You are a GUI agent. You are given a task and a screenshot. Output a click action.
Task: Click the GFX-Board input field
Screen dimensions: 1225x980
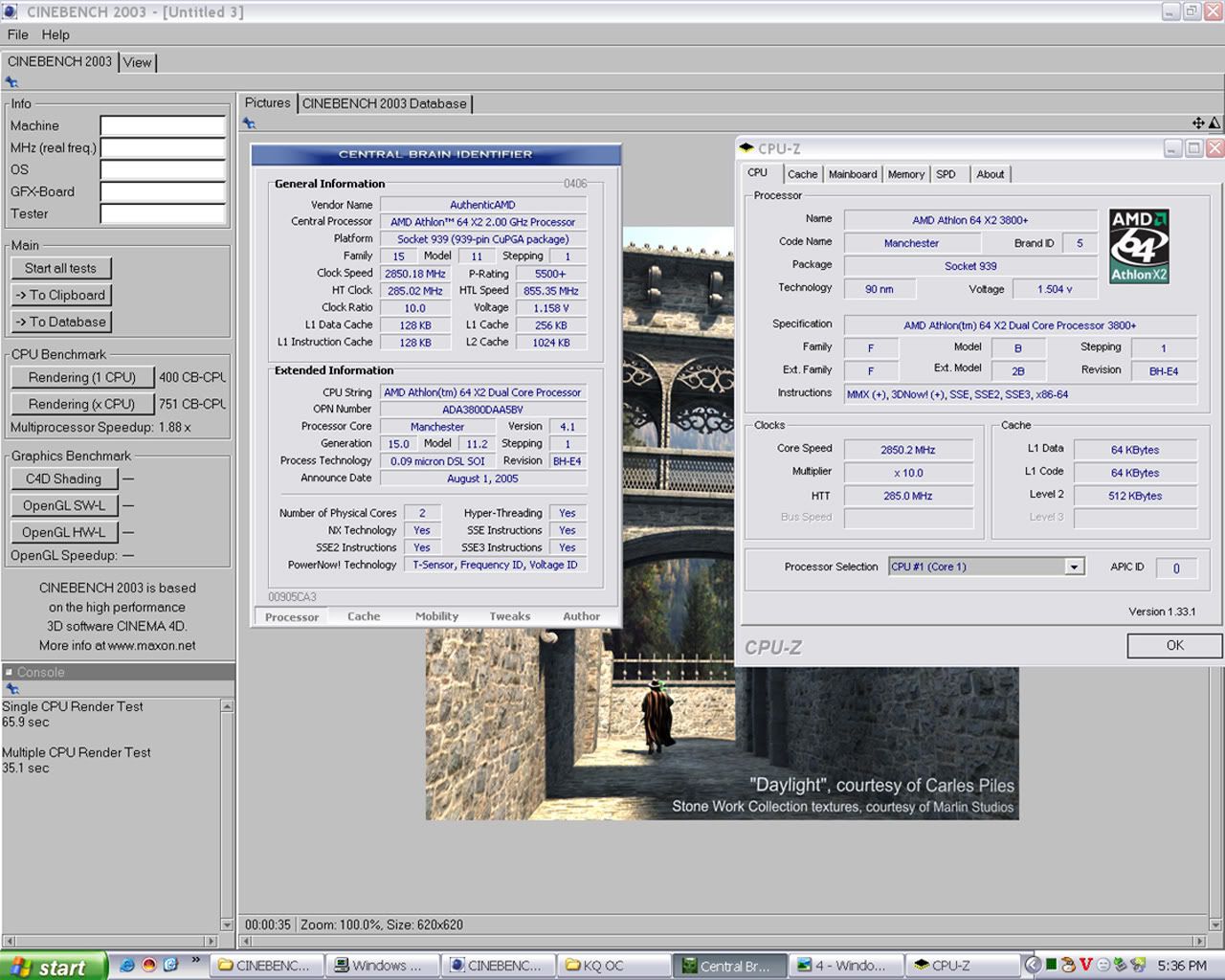(163, 191)
